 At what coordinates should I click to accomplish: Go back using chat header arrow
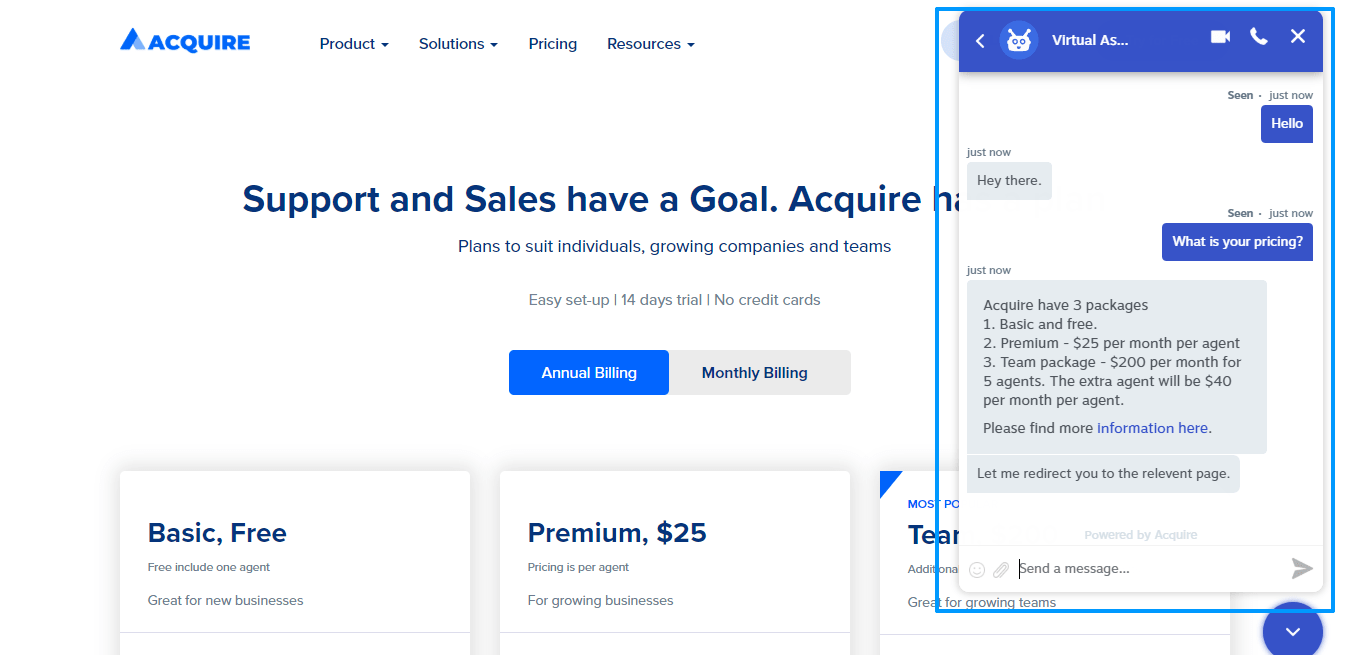980,41
